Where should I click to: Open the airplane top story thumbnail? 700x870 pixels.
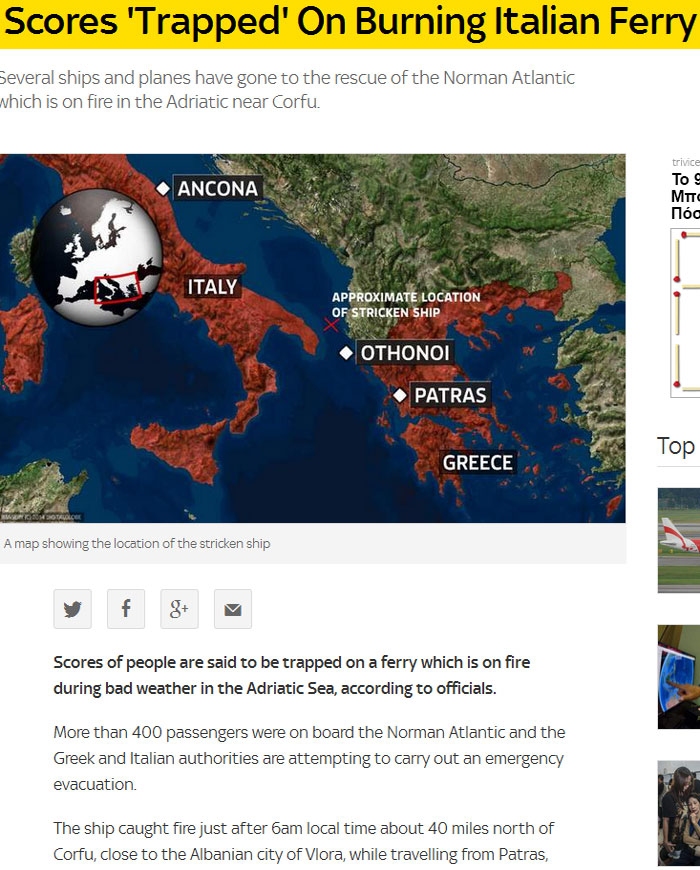679,540
